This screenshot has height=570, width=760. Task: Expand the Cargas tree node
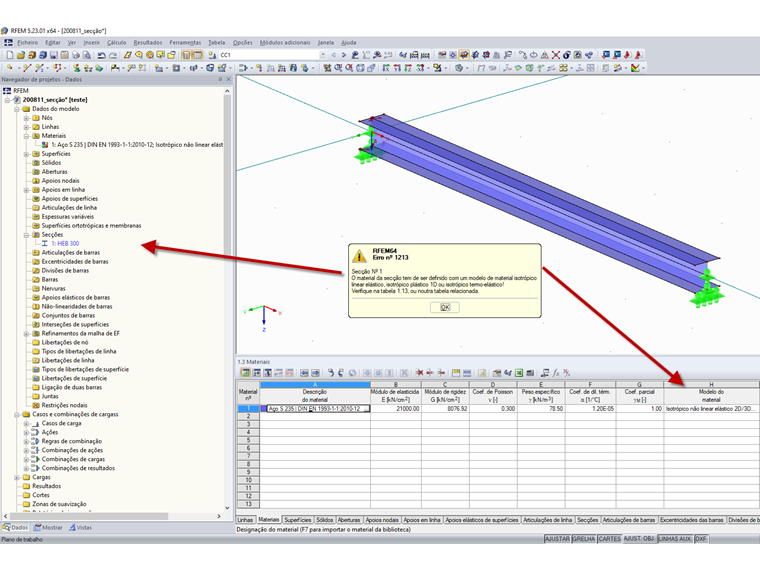pyautogui.click(x=16, y=477)
